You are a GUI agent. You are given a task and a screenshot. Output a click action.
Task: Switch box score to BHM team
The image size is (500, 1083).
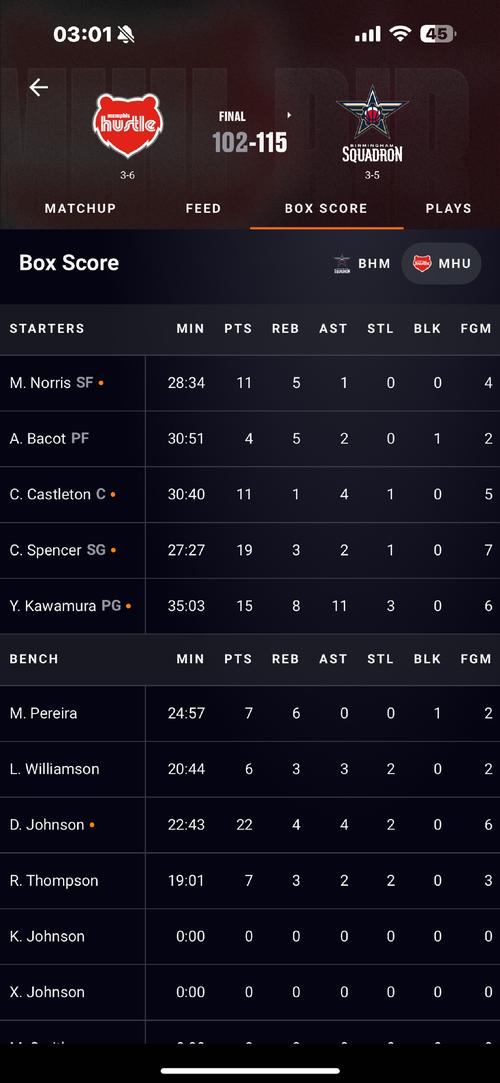(x=362, y=263)
